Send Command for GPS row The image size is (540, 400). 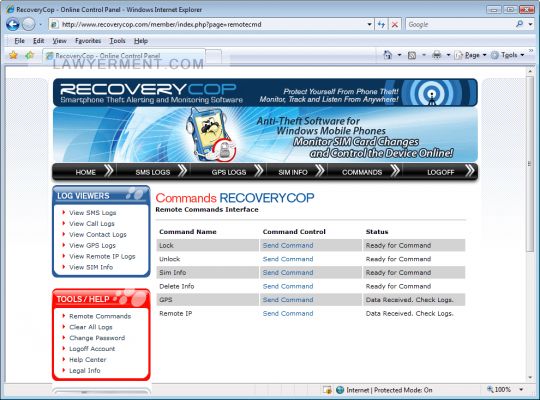(x=288, y=300)
